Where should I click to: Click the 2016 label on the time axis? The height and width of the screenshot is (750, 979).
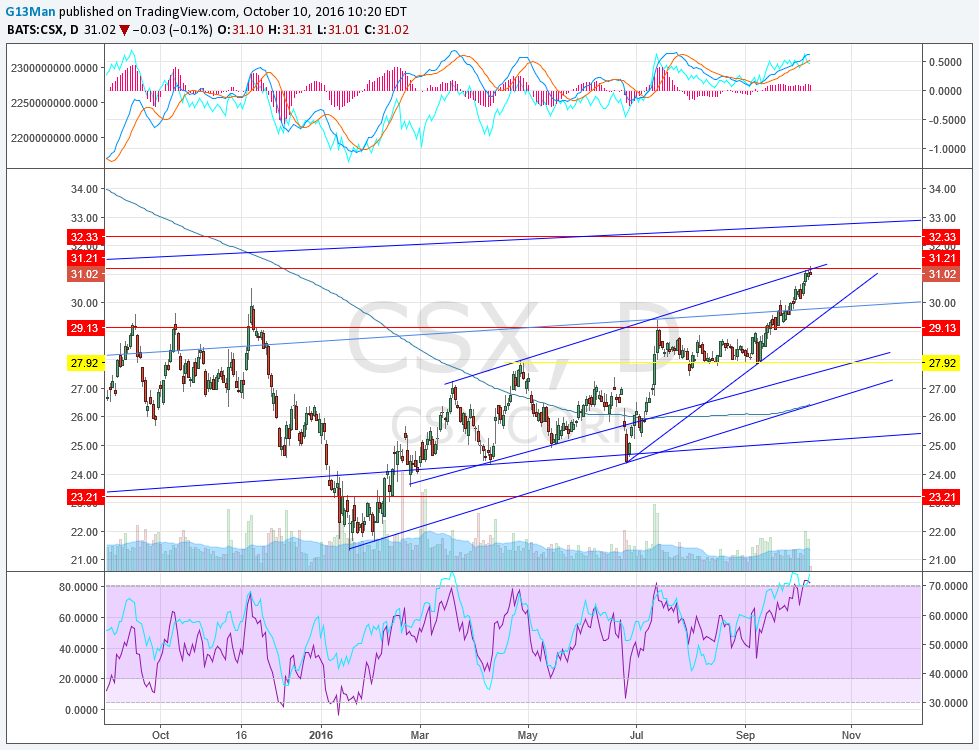[x=321, y=735]
